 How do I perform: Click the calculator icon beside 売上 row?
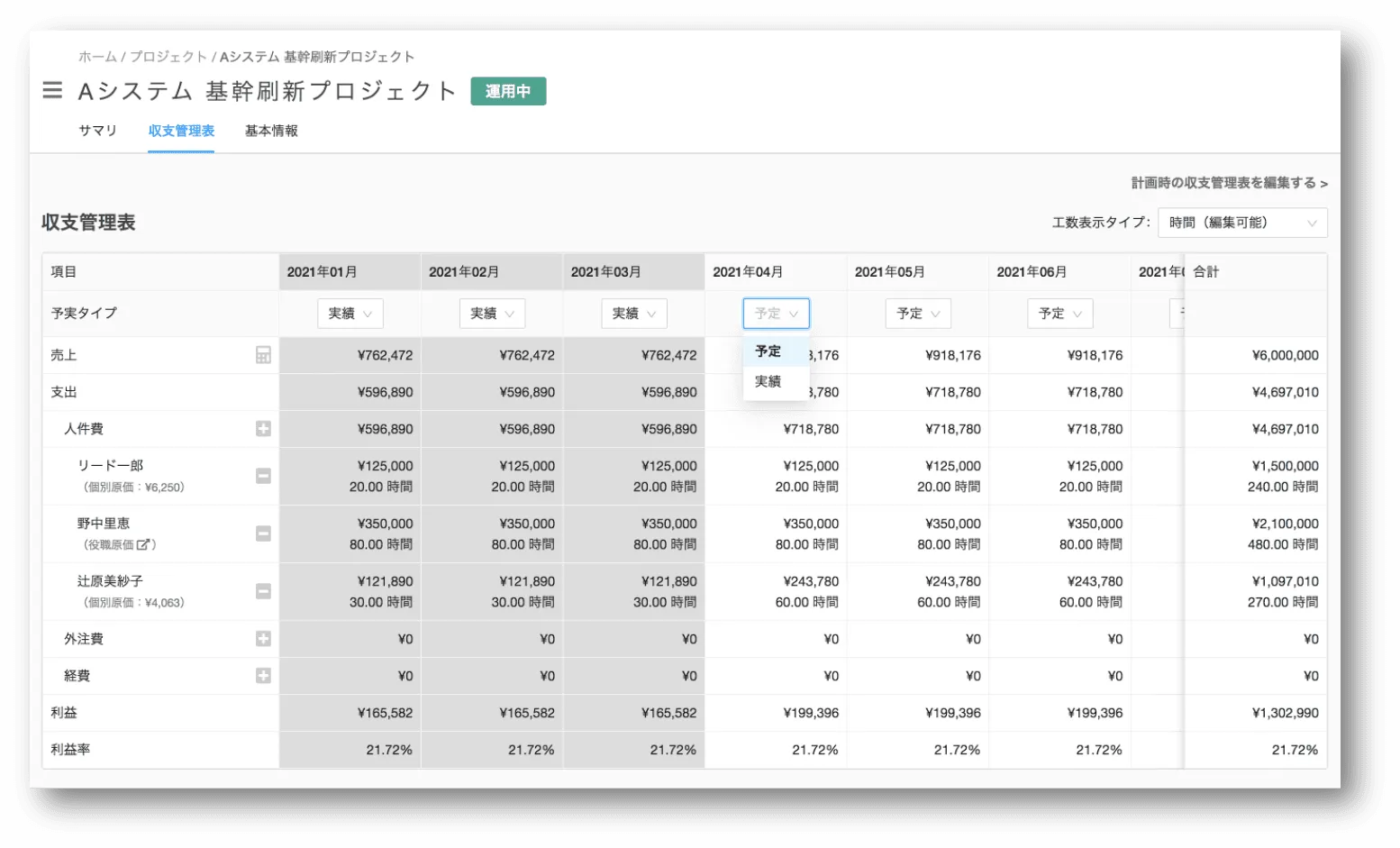(x=262, y=354)
